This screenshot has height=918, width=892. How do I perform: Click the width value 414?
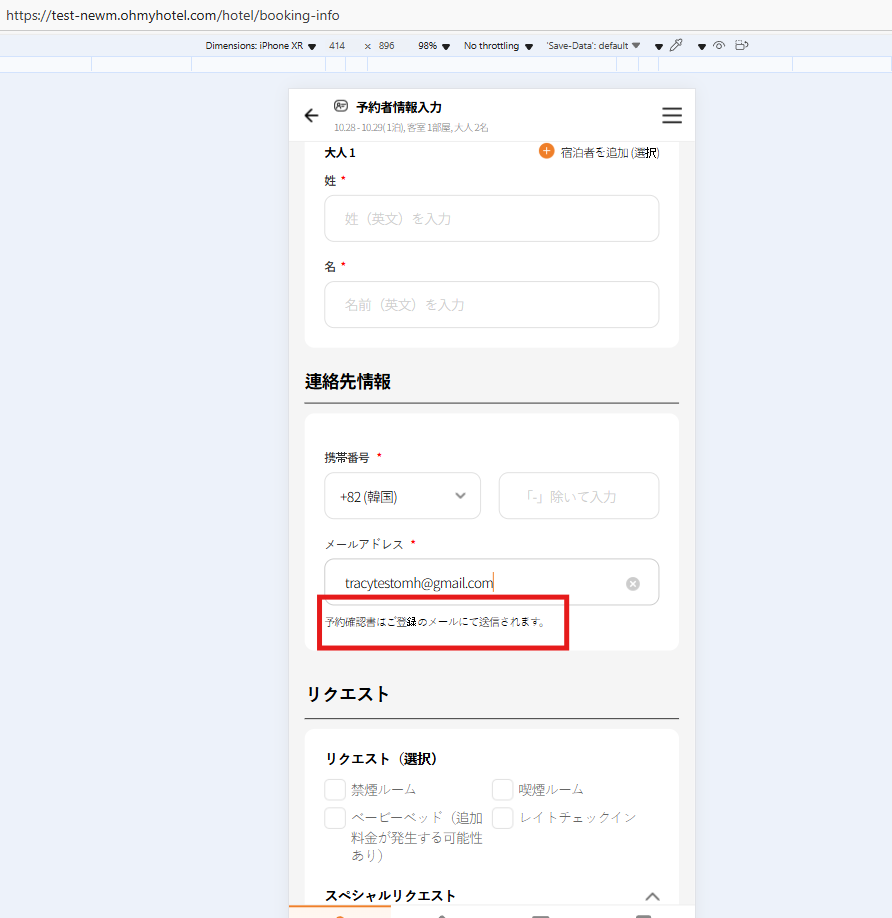point(337,46)
